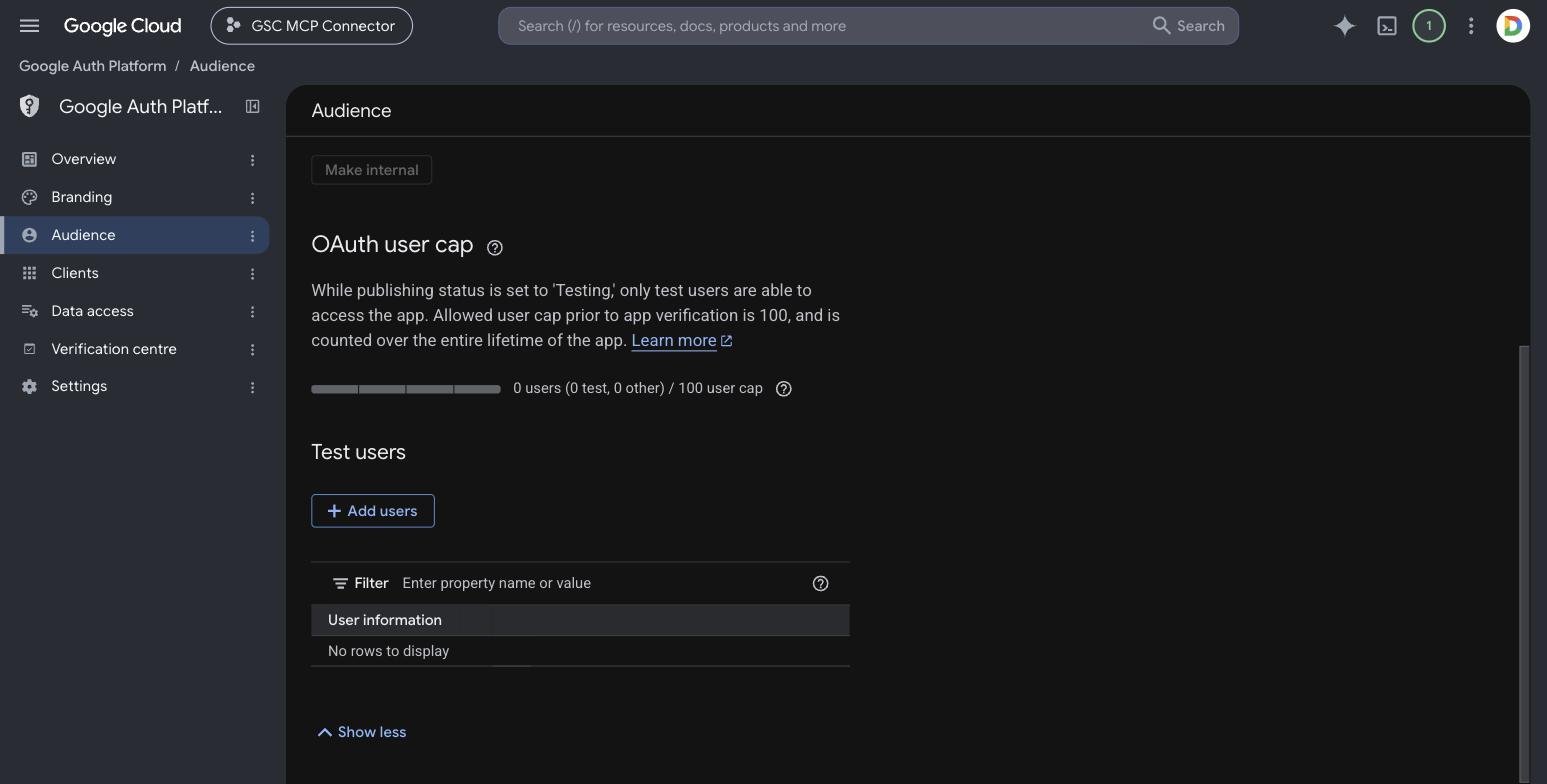Open more options for Branding

tap(252, 198)
